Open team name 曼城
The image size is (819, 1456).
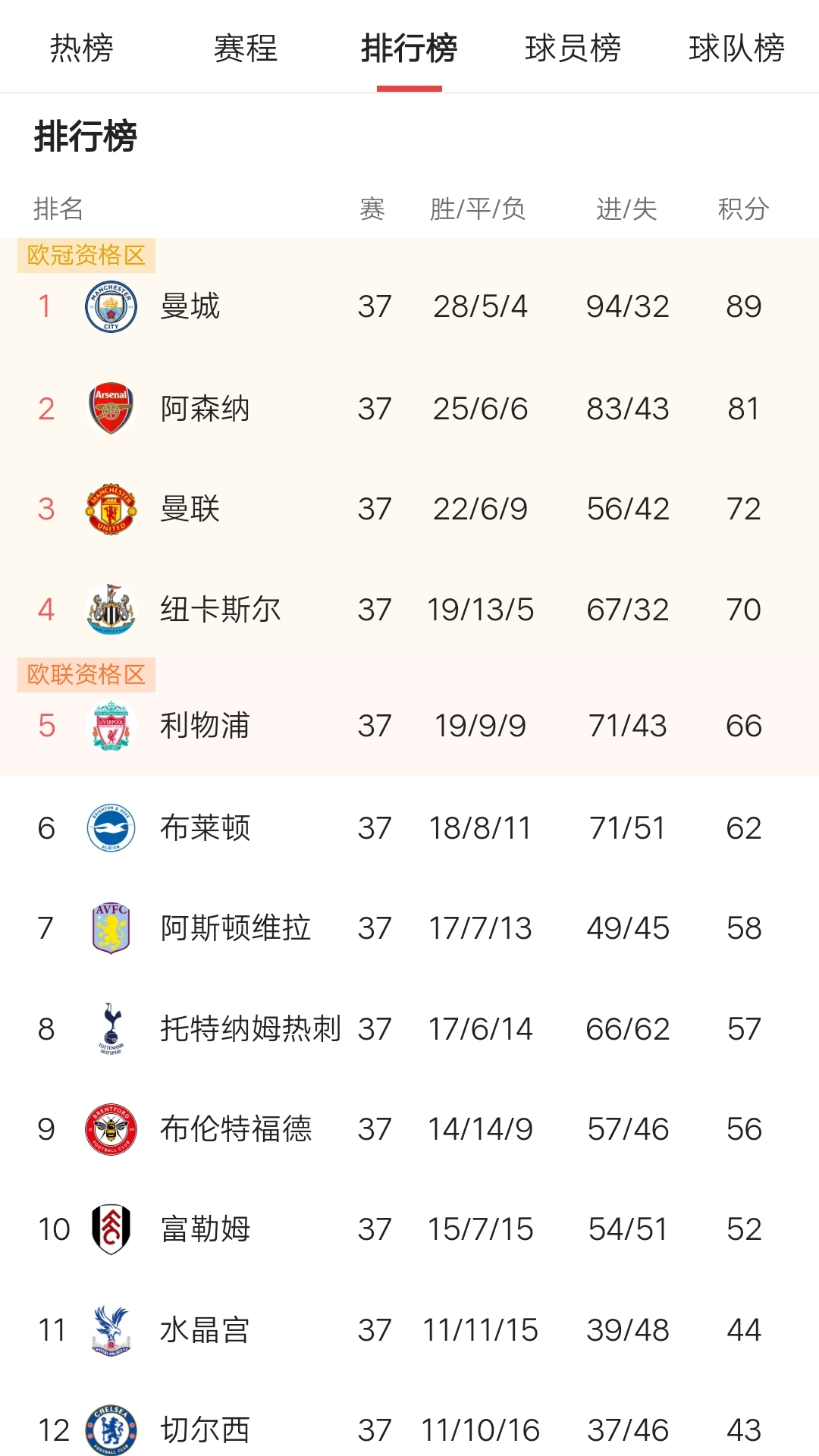pyautogui.click(x=190, y=306)
